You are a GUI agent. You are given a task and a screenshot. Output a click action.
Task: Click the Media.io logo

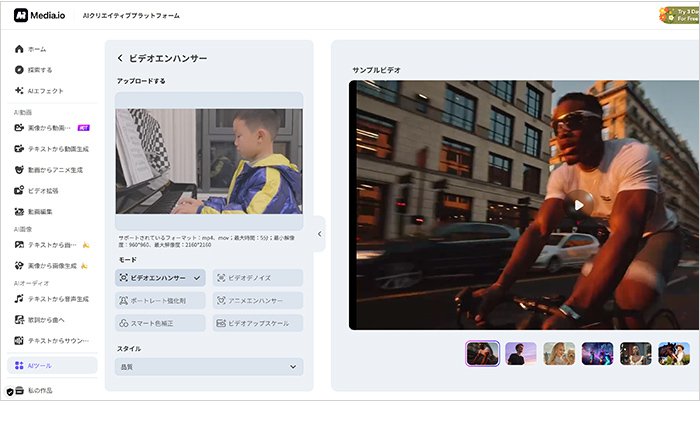tap(39, 16)
